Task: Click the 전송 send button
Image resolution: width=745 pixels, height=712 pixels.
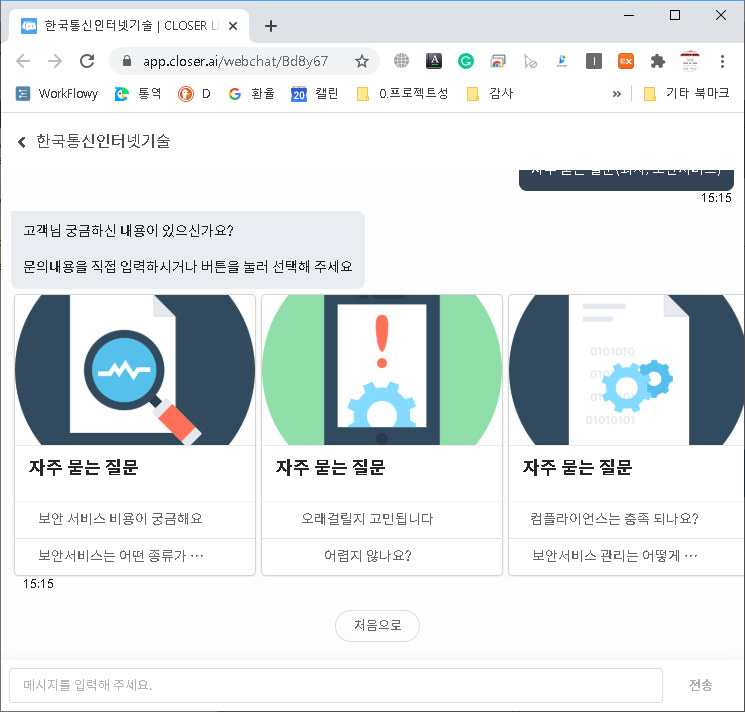Action: (x=700, y=685)
